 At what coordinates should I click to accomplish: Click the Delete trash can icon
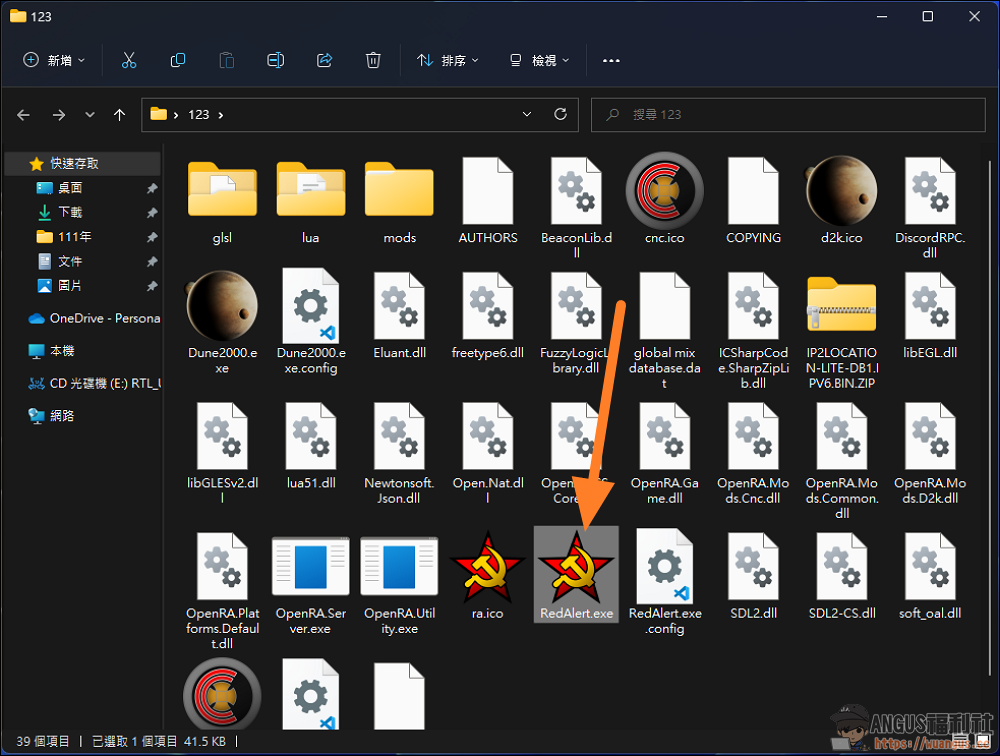(373, 61)
